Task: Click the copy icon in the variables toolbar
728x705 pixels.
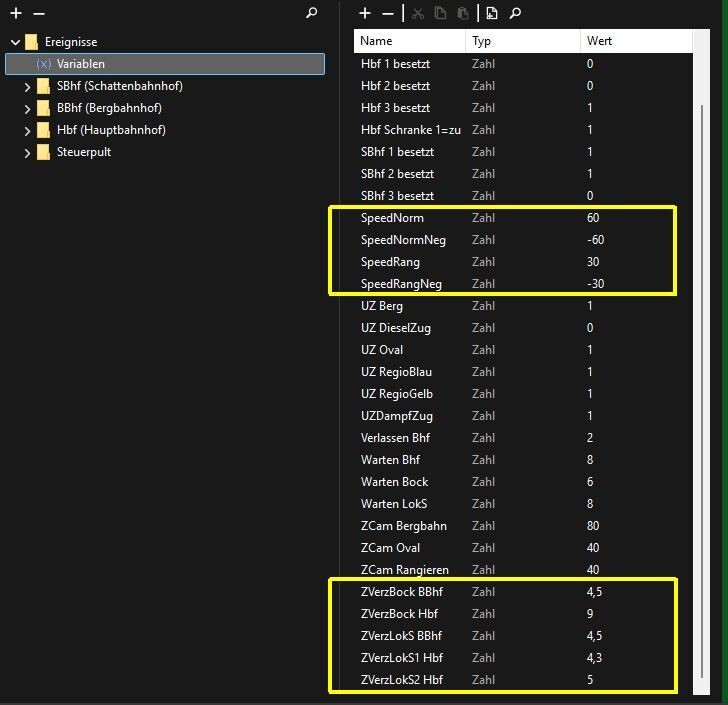Action: tap(440, 13)
